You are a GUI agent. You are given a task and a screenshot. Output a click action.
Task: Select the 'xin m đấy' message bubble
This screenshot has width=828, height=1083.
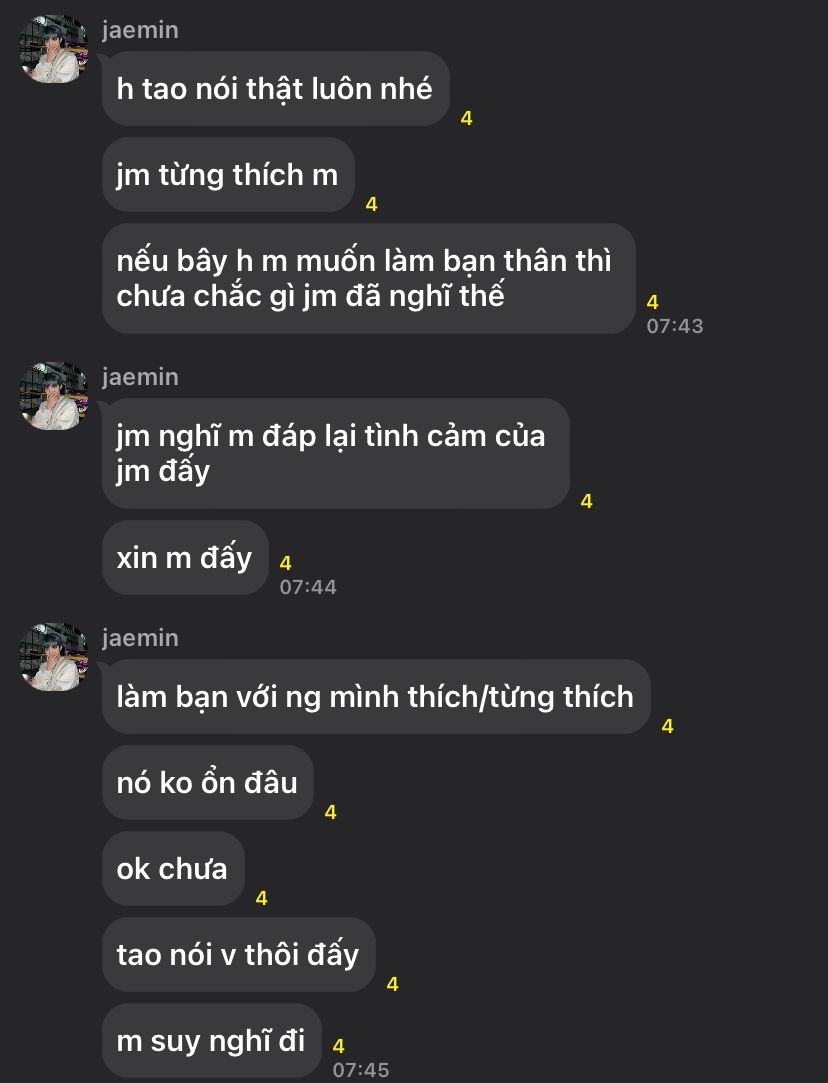tap(185, 557)
